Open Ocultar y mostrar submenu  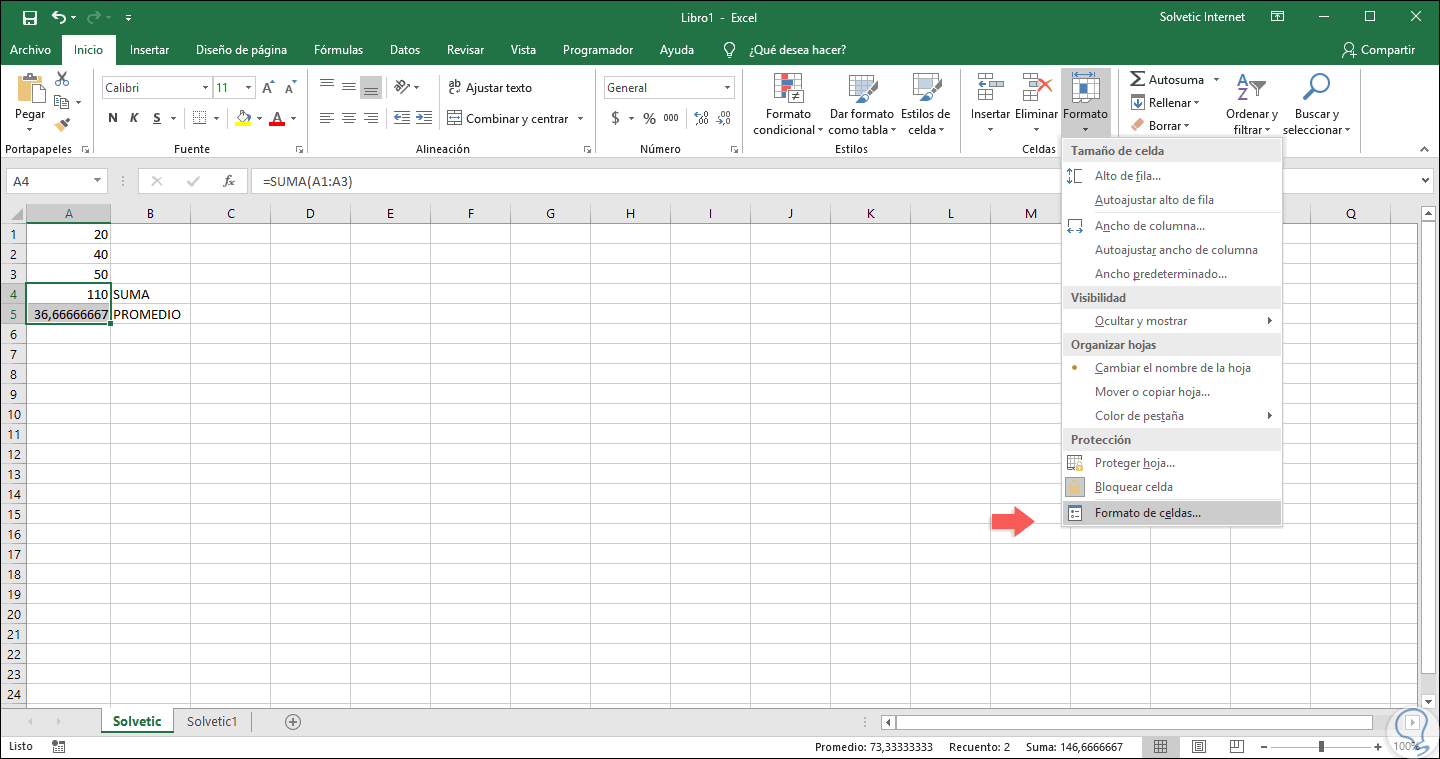tap(1172, 321)
